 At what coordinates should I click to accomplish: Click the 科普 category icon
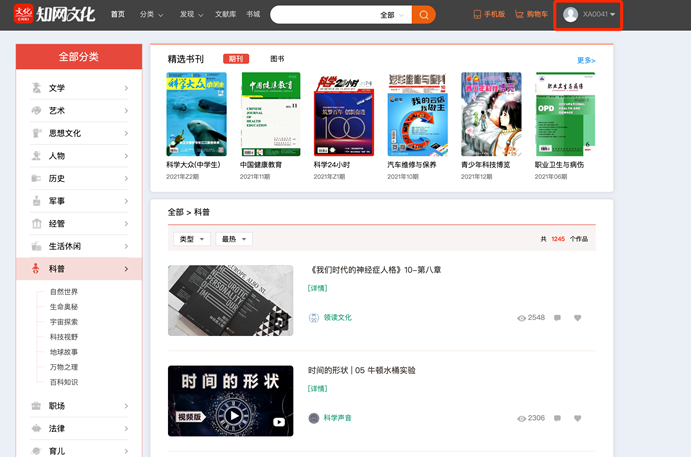[36, 268]
